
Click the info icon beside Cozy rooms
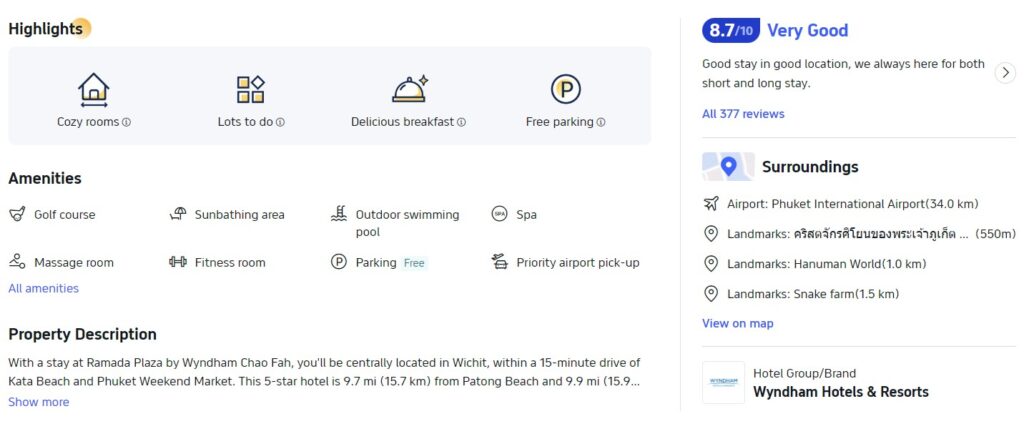(127, 123)
